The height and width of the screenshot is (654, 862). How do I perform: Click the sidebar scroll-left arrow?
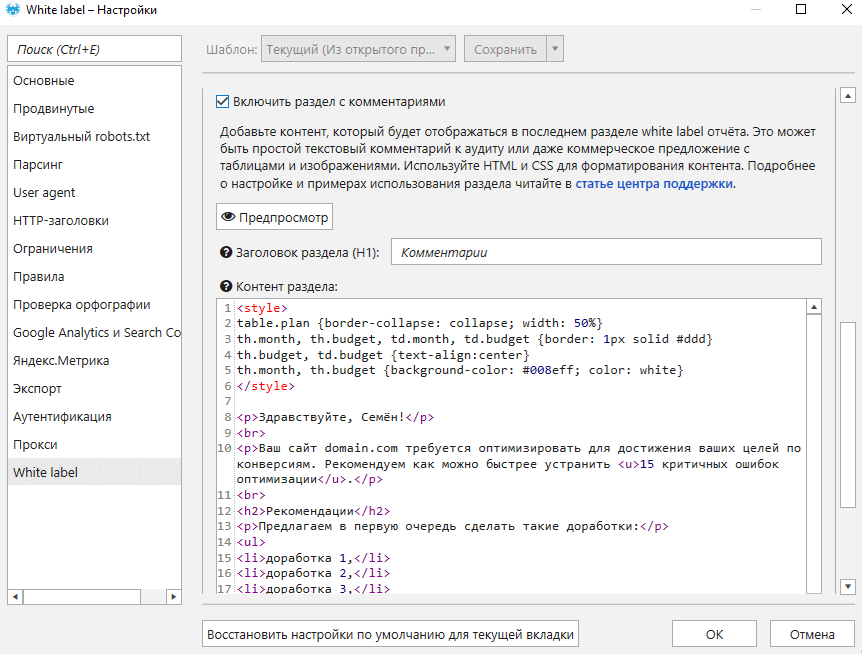[15, 596]
